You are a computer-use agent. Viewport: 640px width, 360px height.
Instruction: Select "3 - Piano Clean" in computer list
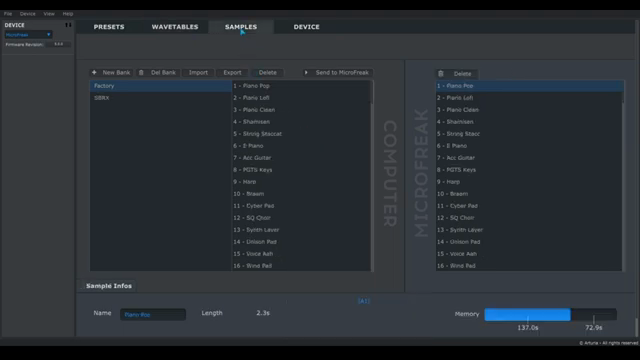(301, 110)
